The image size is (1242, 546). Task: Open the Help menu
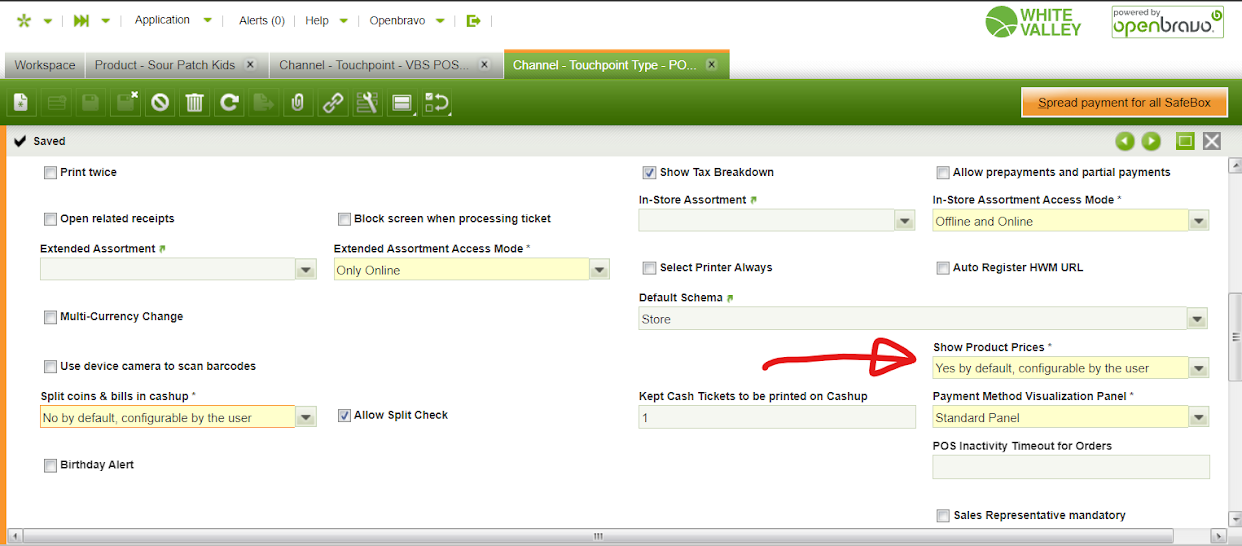click(317, 20)
